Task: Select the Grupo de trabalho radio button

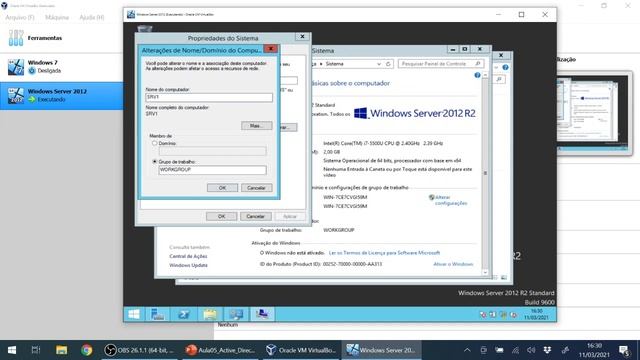Action: pos(154,162)
